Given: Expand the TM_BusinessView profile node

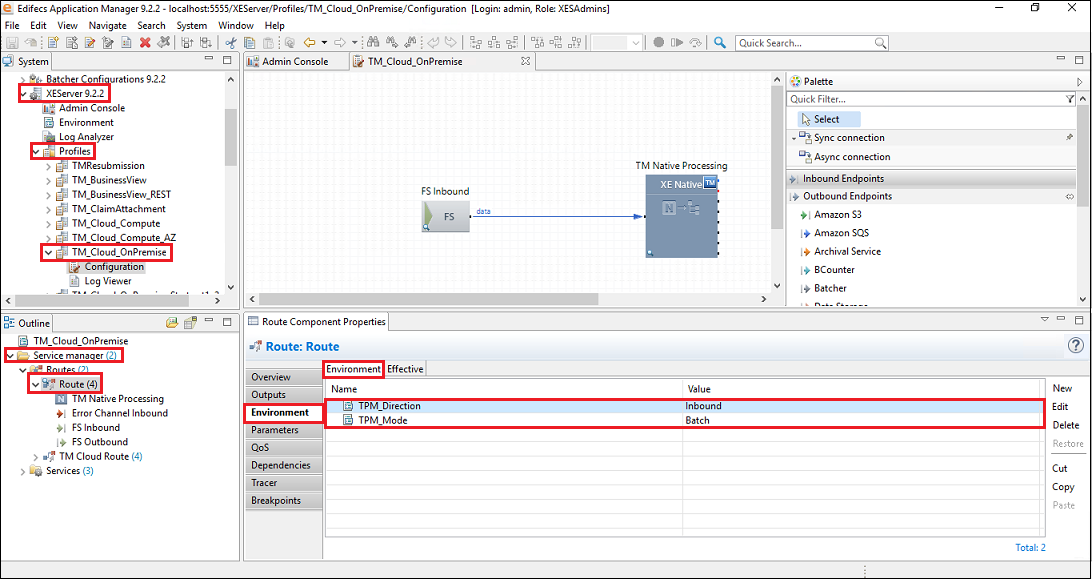Looking at the screenshot, I should pos(48,180).
